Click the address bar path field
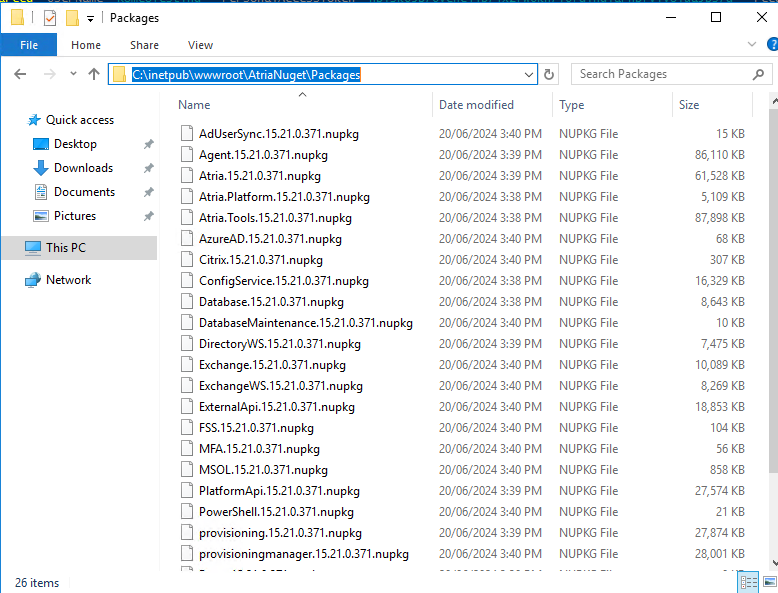 point(323,74)
